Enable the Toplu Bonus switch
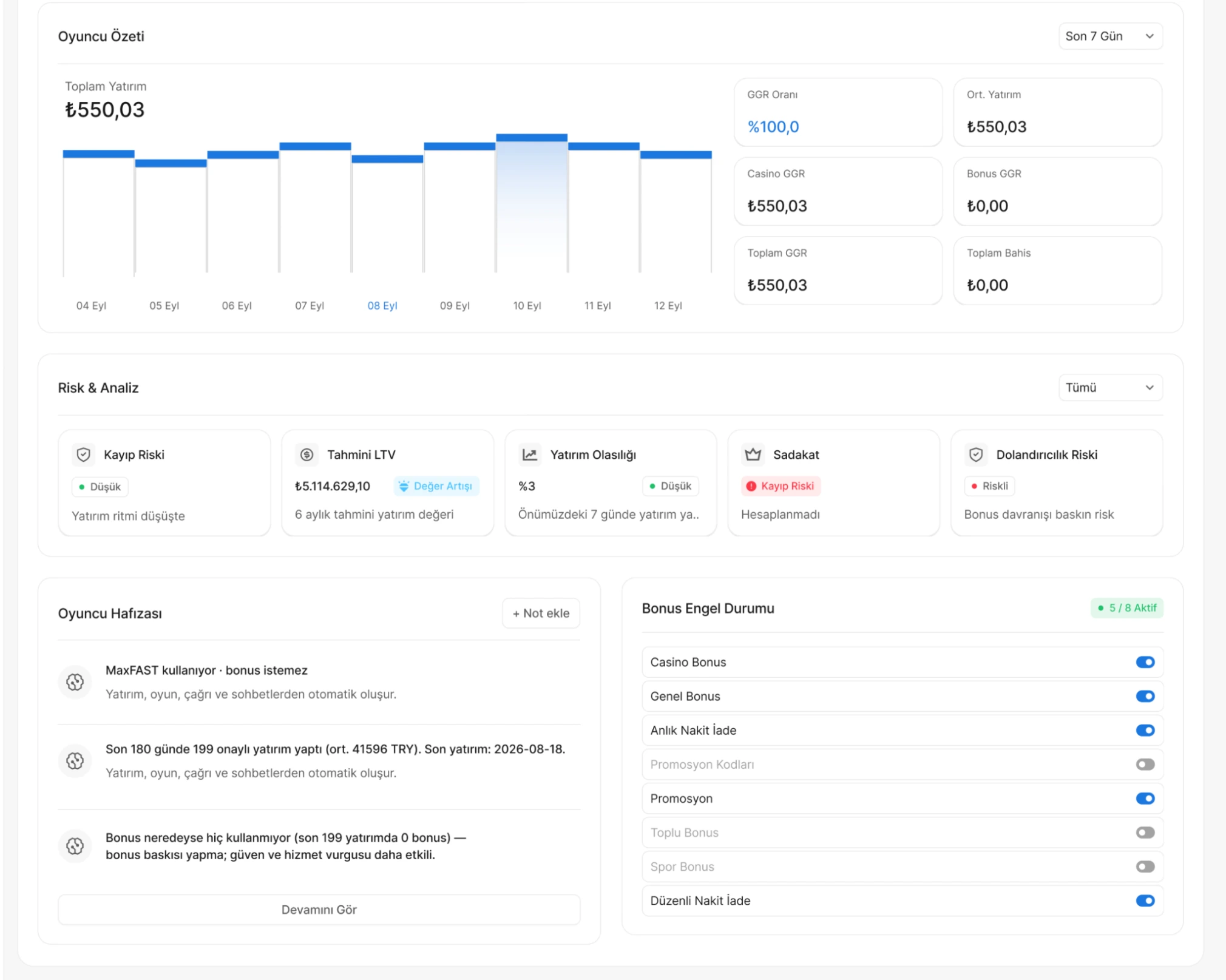1226x980 pixels. (x=1145, y=833)
